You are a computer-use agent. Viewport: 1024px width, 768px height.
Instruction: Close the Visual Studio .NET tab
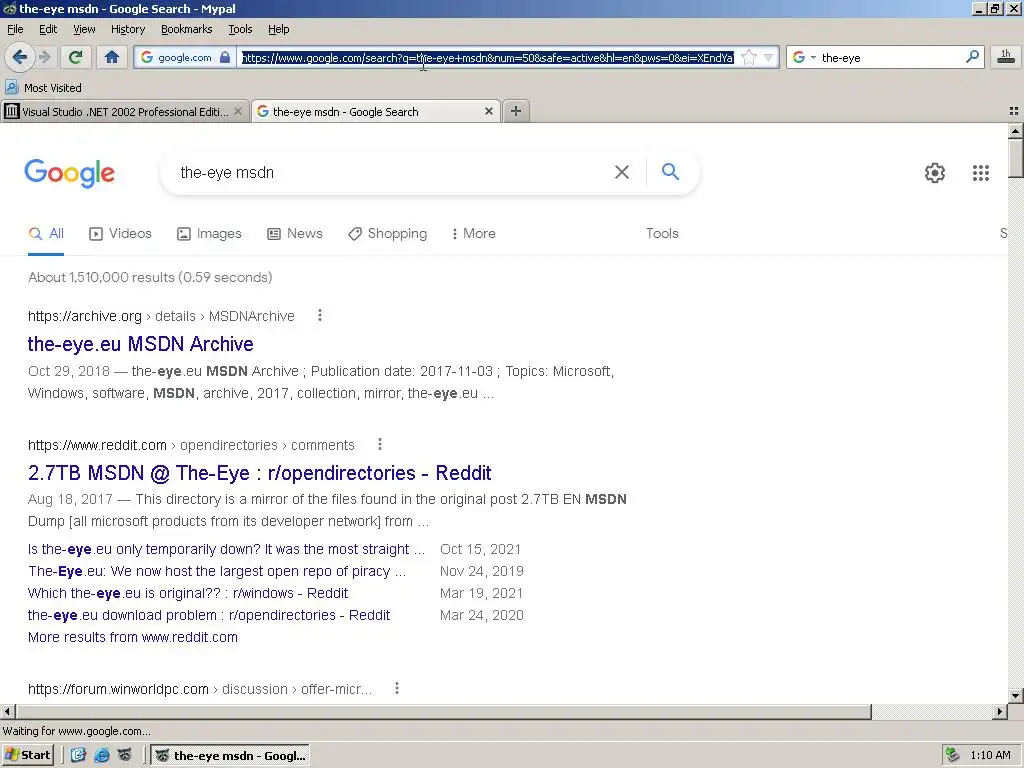tap(238, 112)
